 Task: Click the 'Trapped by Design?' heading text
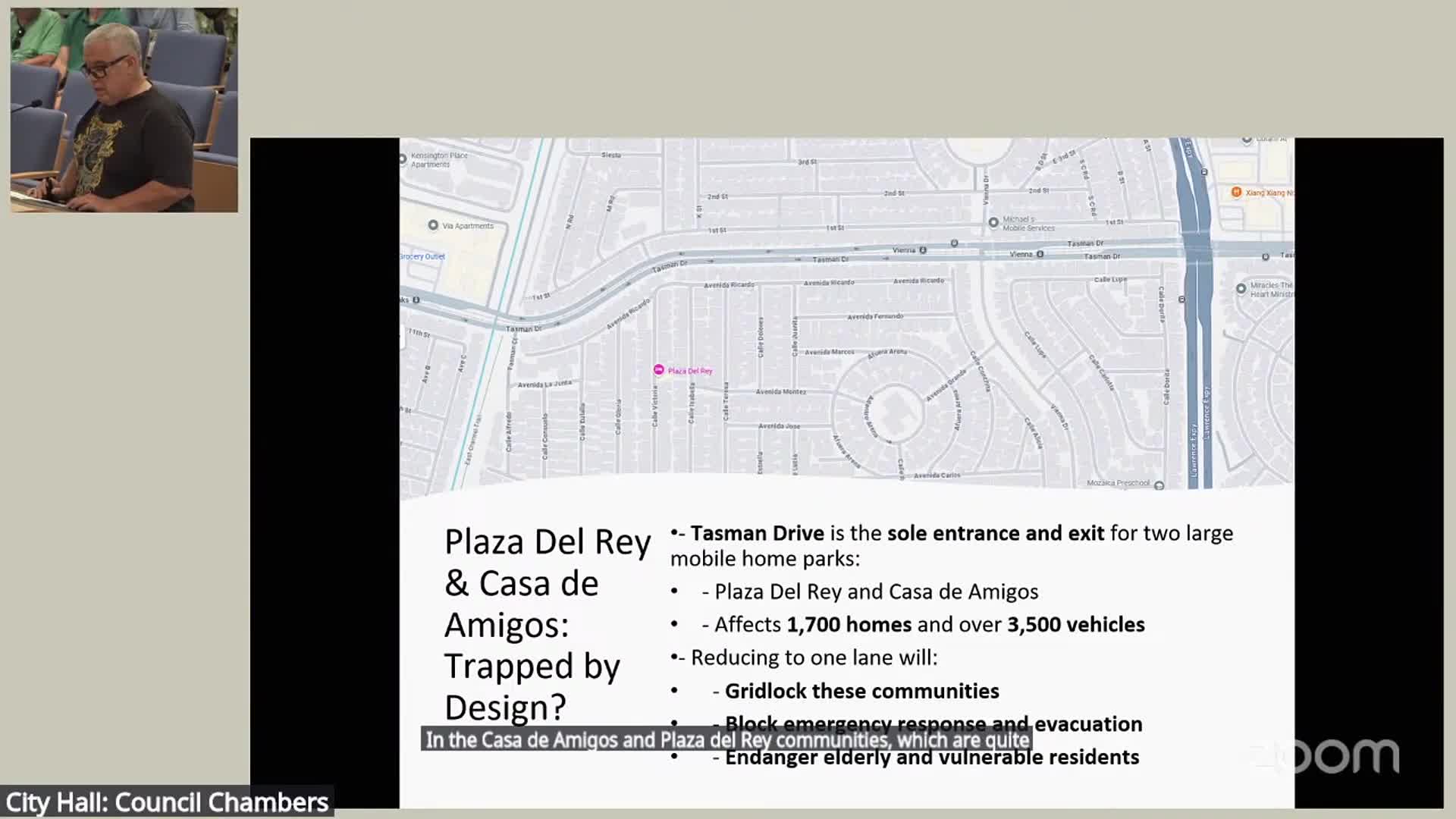tap(532, 686)
